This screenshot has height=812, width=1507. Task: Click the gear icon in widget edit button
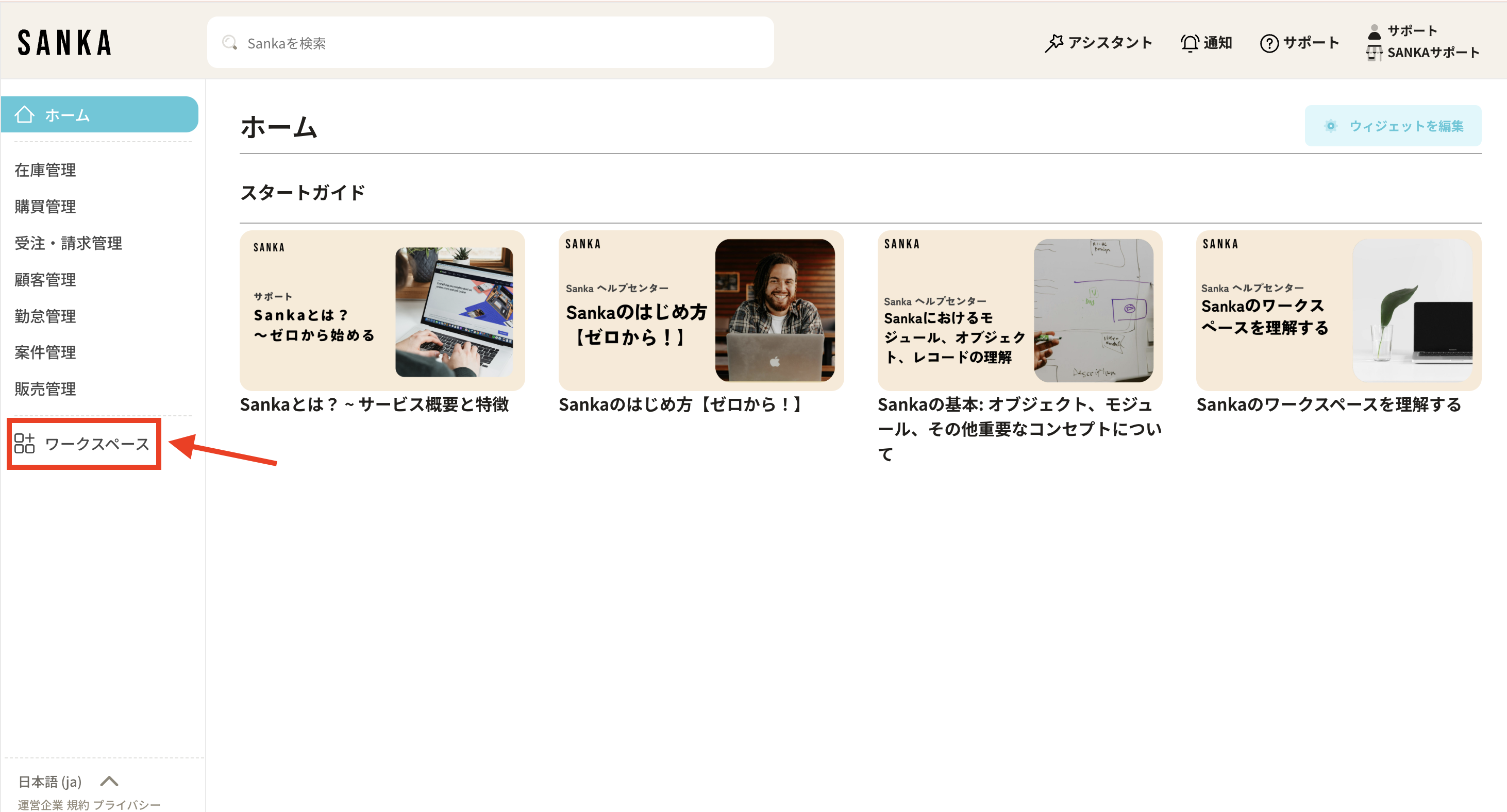coord(1330,126)
